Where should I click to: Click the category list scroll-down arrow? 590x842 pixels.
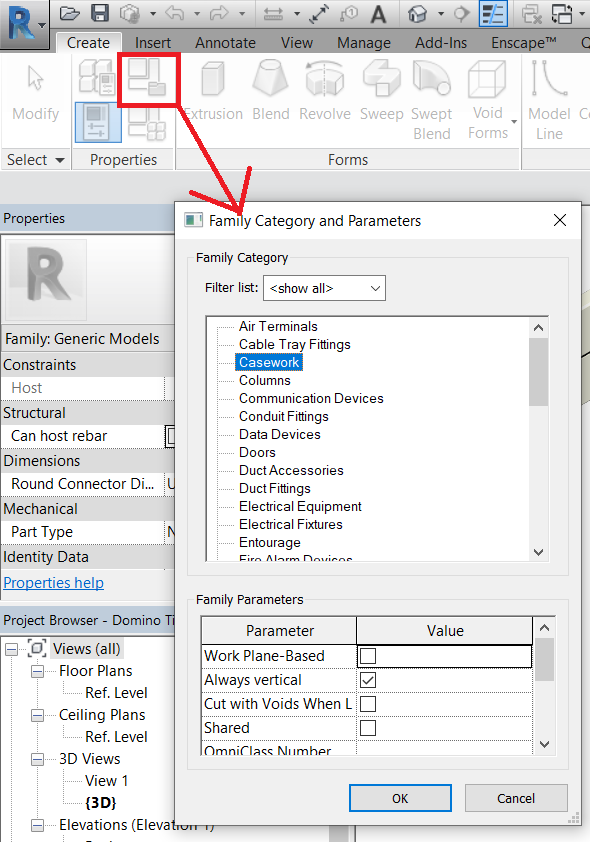point(539,552)
